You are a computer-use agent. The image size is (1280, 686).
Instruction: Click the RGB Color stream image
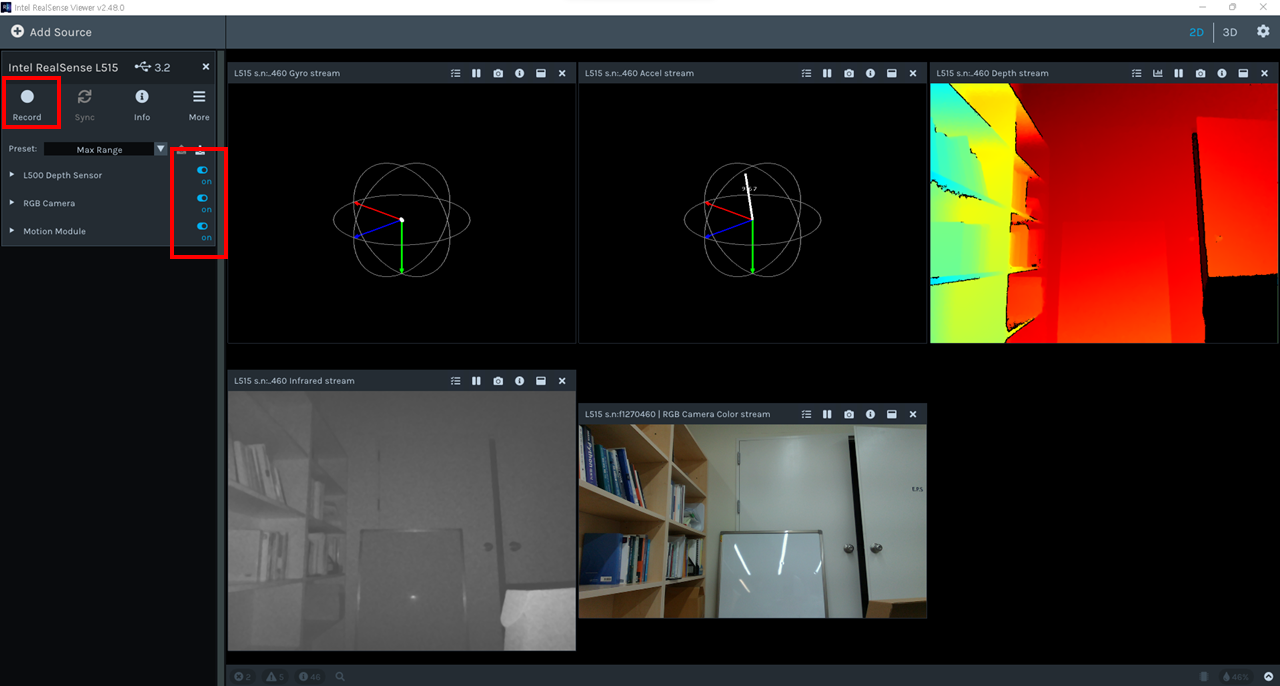tap(753, 521)
